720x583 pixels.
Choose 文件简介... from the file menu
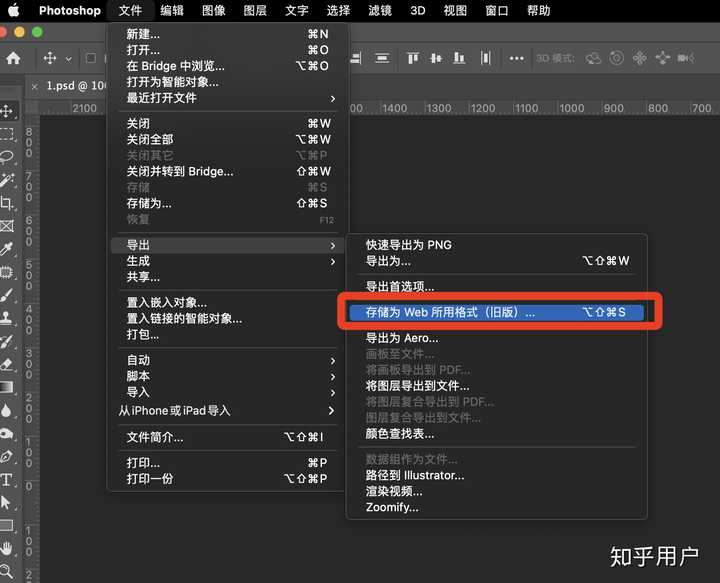228,437
